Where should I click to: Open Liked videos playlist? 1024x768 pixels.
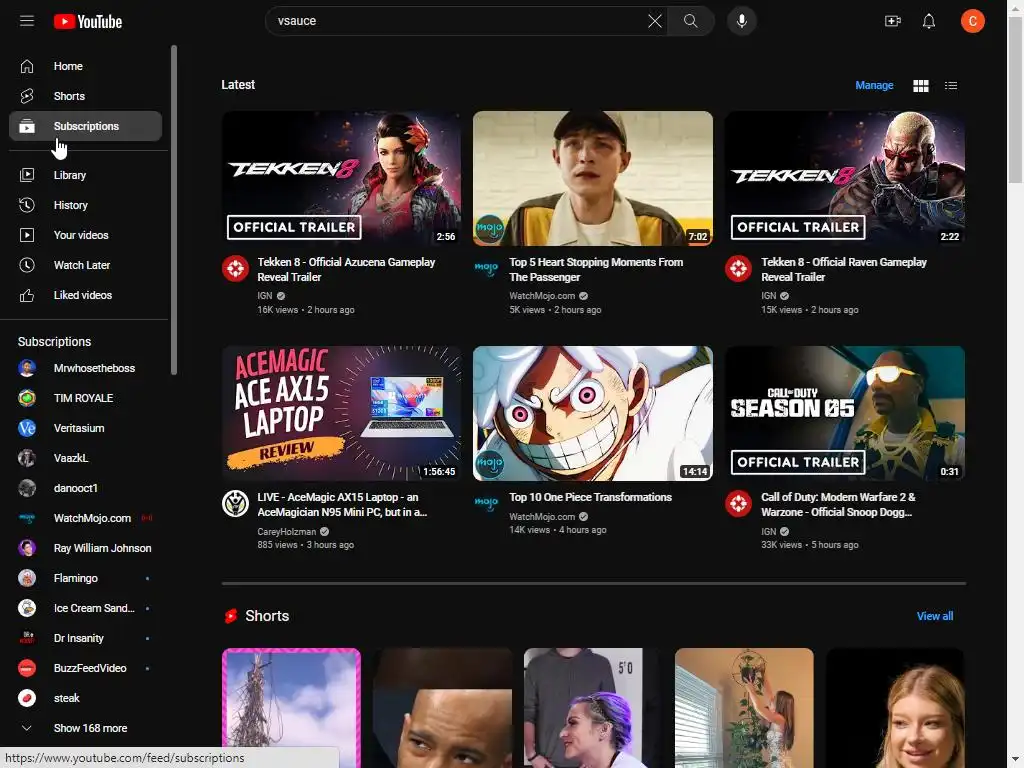86,295
